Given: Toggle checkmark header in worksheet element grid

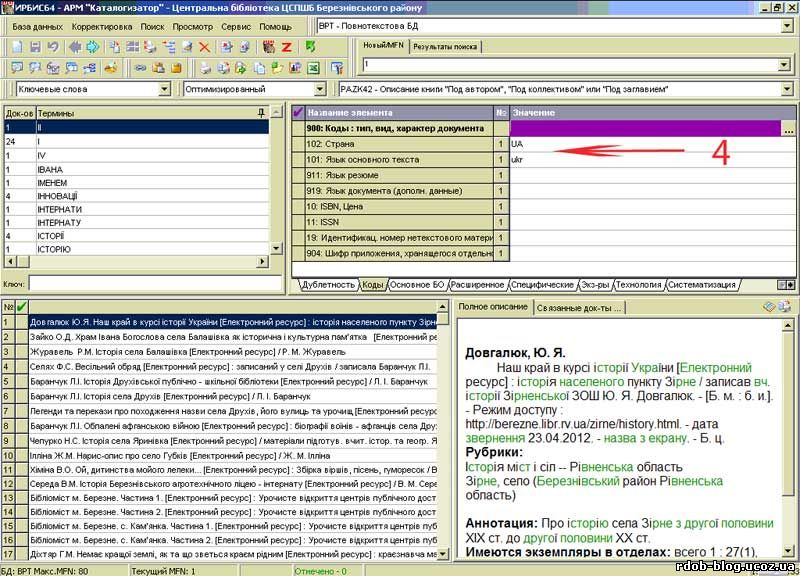Looking at the screenshot, I should click(298, 112).
